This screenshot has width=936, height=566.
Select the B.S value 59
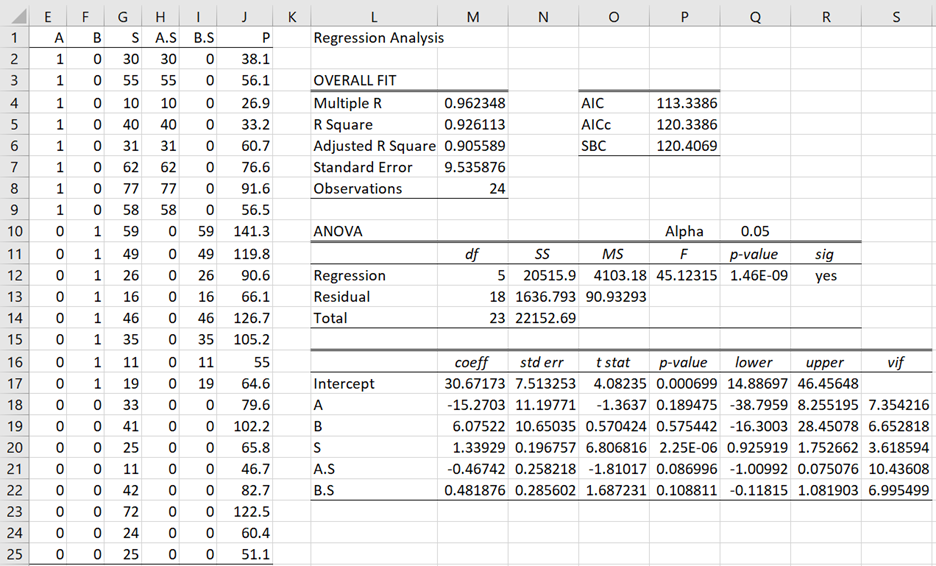pyautogui.click(x=198, y=231)
